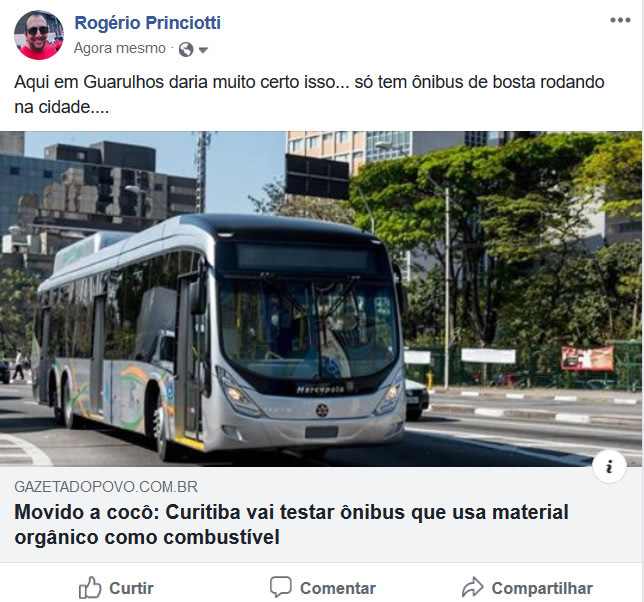Open the Rogério Princiotti profile name link

(x=147, y=23)
